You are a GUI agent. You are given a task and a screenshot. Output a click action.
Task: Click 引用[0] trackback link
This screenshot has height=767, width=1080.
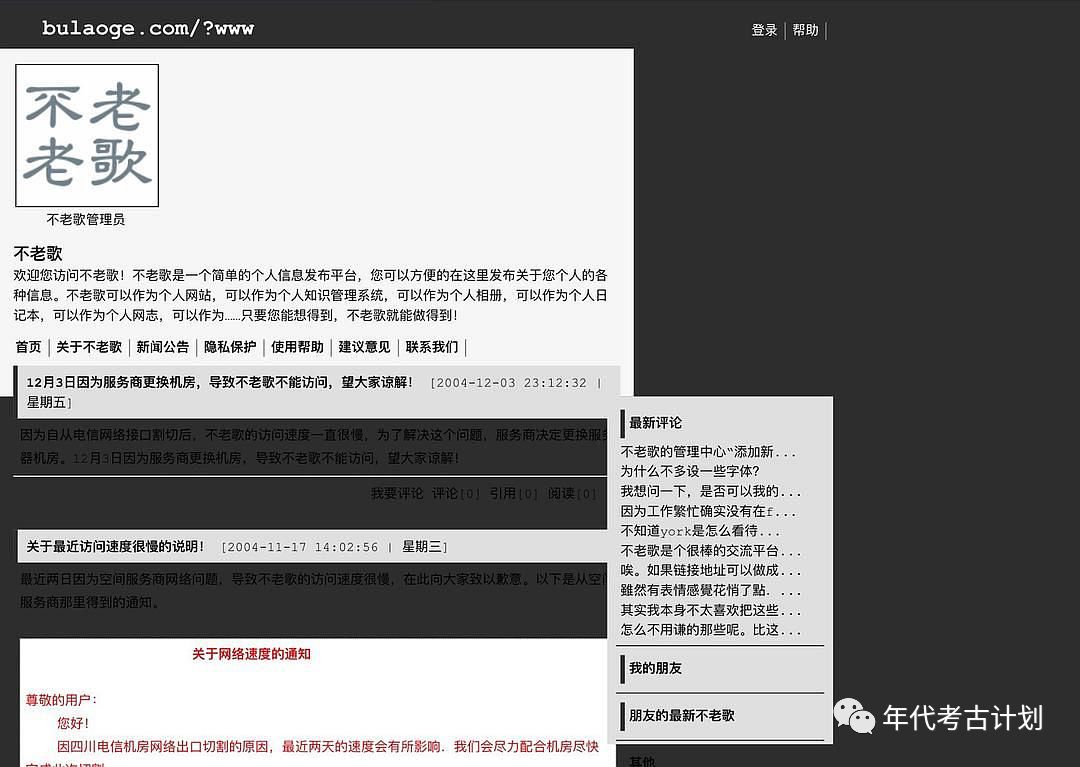[514, 493]
